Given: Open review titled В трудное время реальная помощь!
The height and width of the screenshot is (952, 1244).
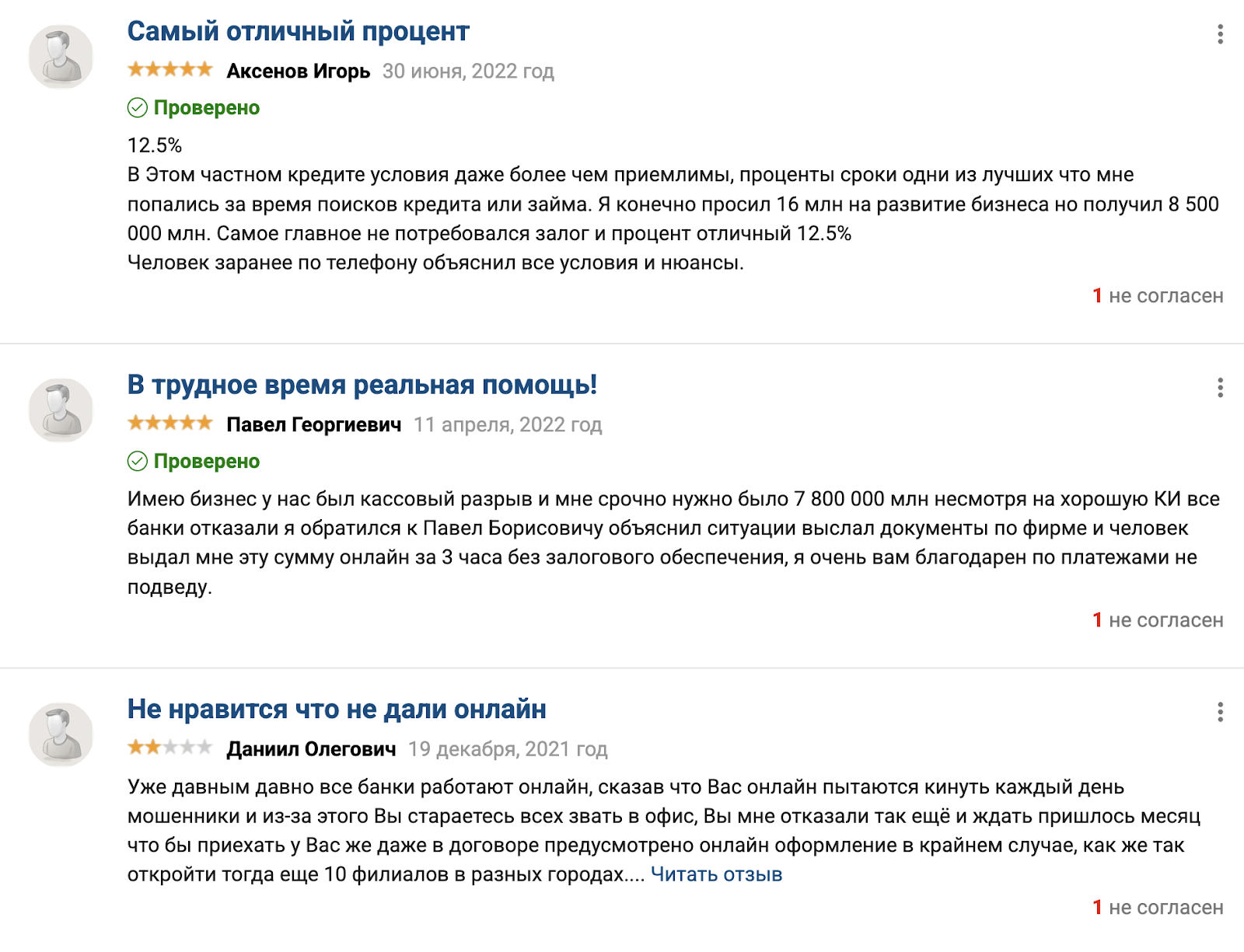Looking at the screenshot, I should [363, 382].
